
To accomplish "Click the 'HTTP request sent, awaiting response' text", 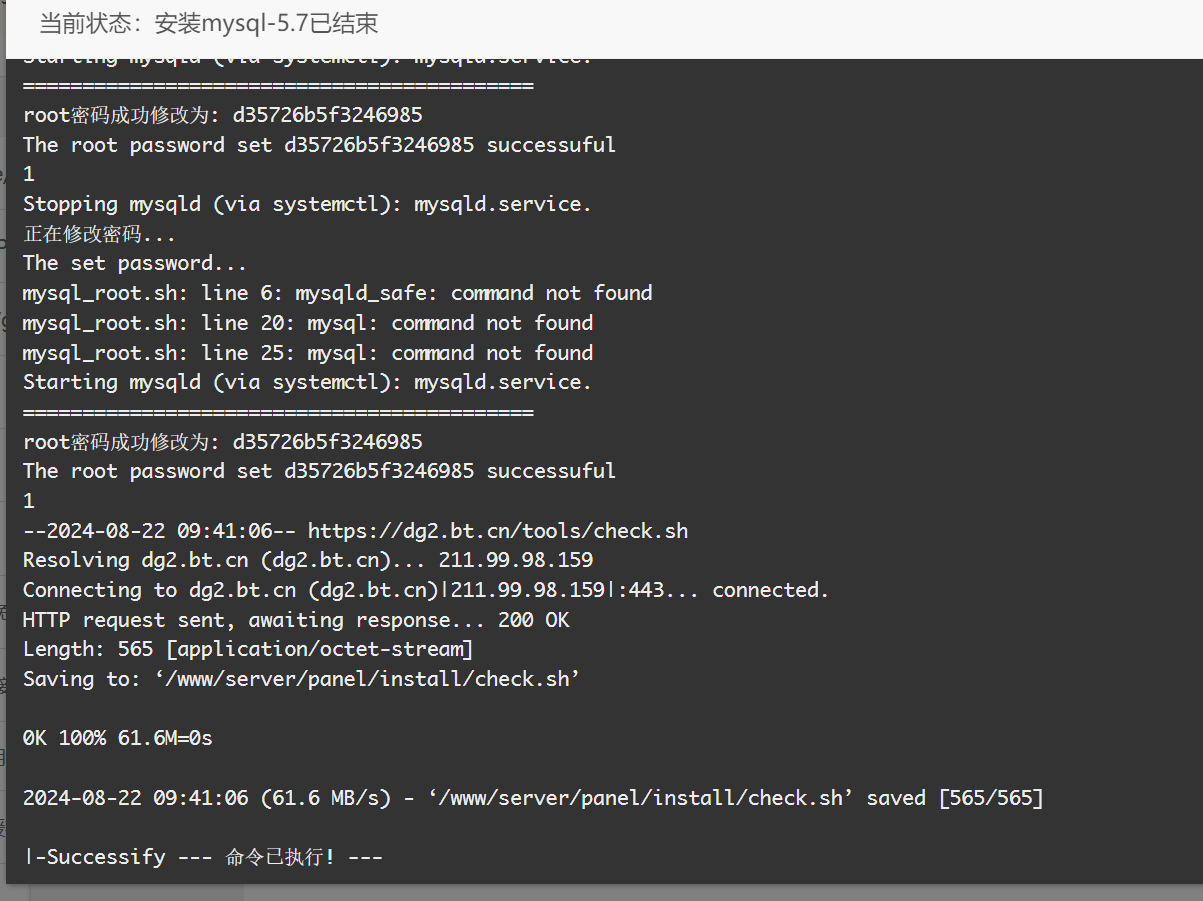I will [254, 620].
